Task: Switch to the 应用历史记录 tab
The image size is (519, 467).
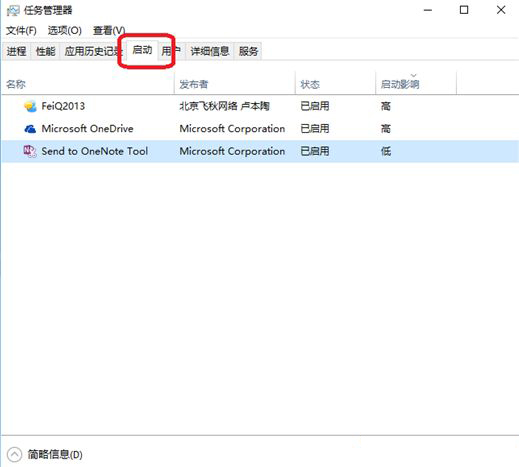Action: (93, 51)
